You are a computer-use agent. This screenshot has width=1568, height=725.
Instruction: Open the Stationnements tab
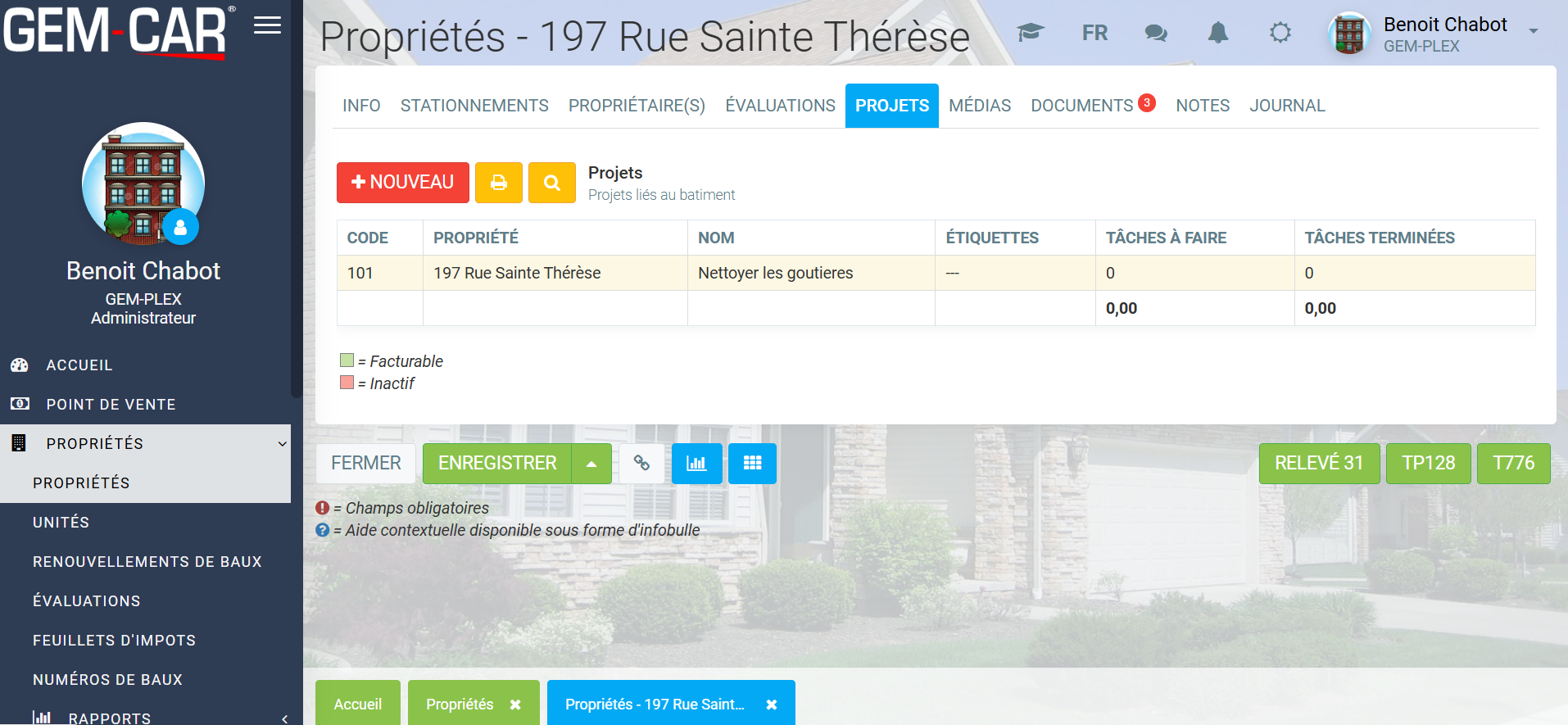point(474,106)
